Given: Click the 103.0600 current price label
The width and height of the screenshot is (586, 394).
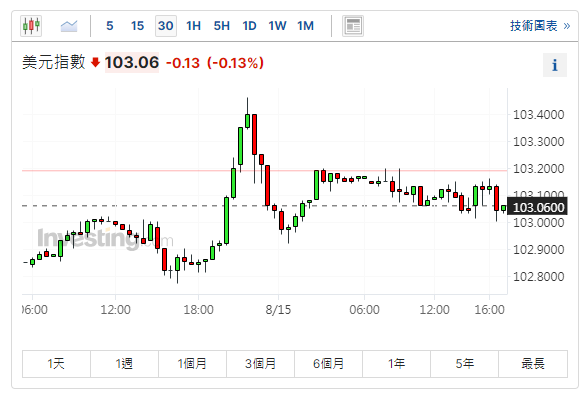Looking at the screenshot, I should [x=537, y=207].
